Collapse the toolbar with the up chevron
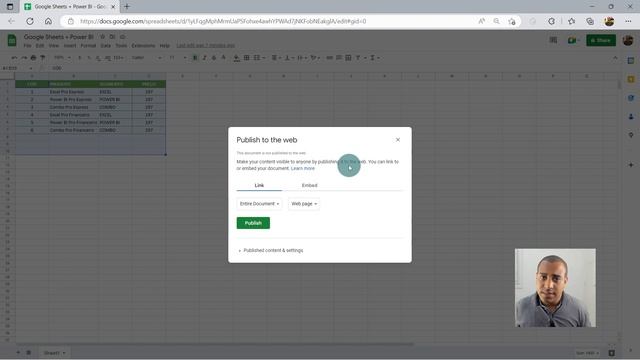Screen dimensions: 640x360 point(615,58)
